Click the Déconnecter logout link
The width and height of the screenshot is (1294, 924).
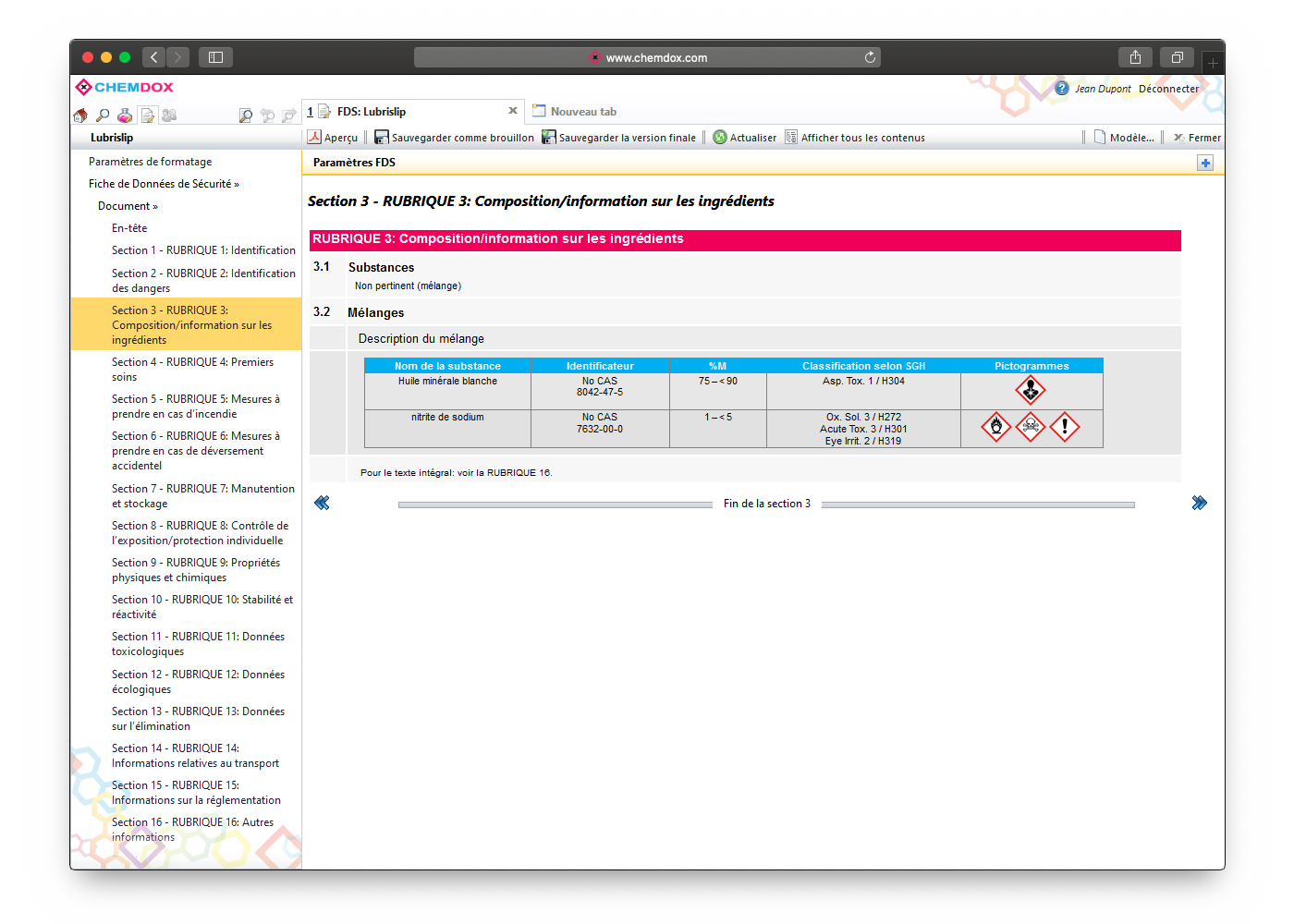point(1168,89)
